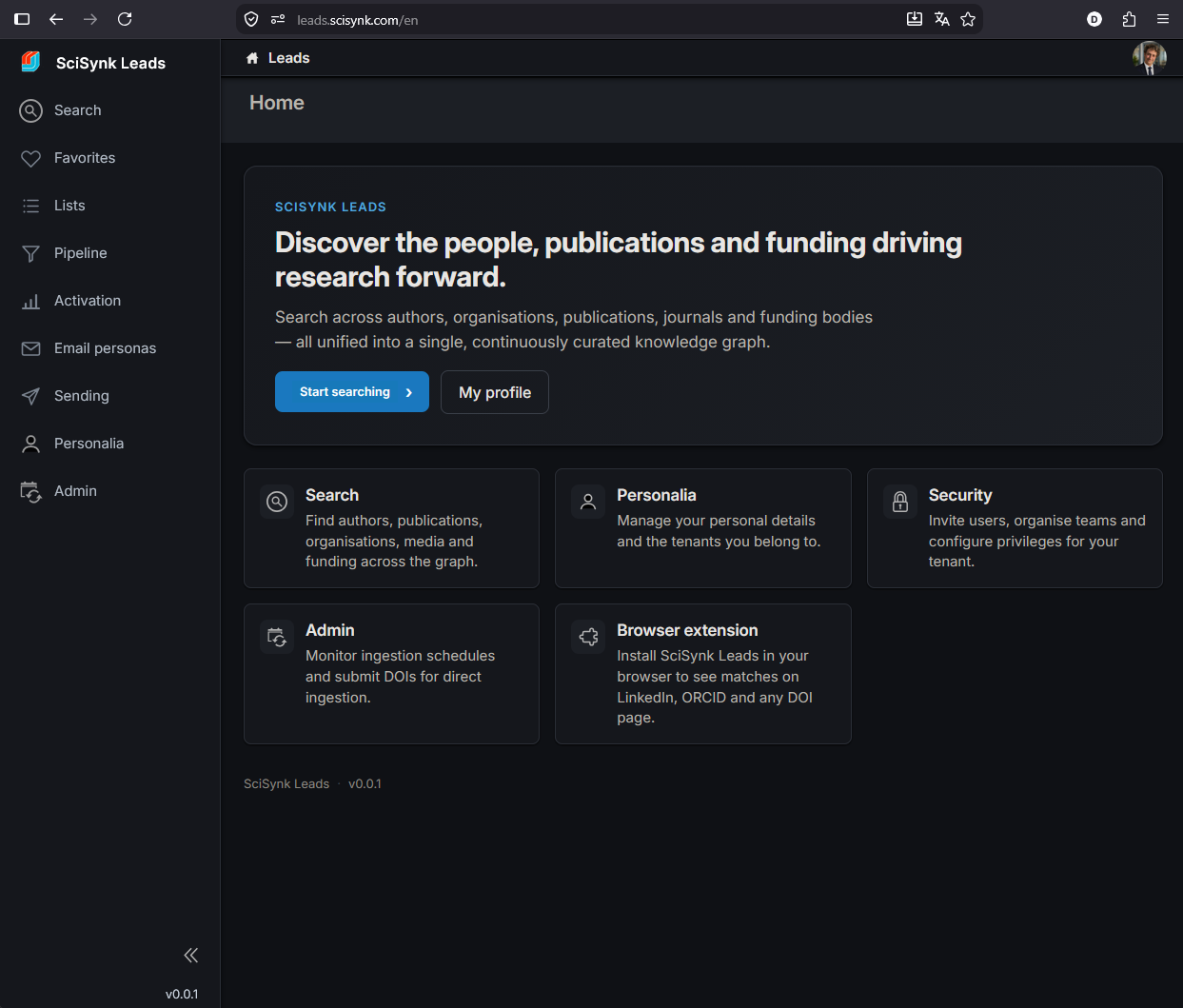Screen dimensions: 1183x1008
Task: Click the Personalia card title text
Action: pos(657,495)
